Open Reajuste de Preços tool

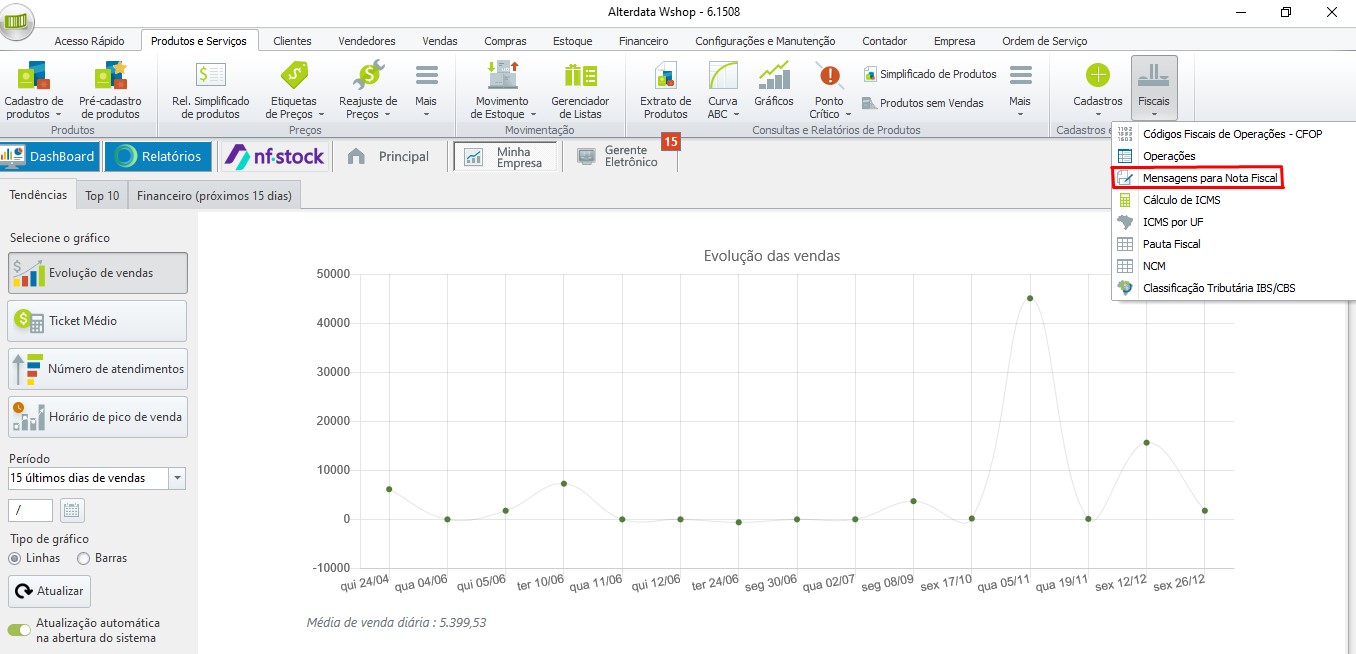(x=368, y=90)
